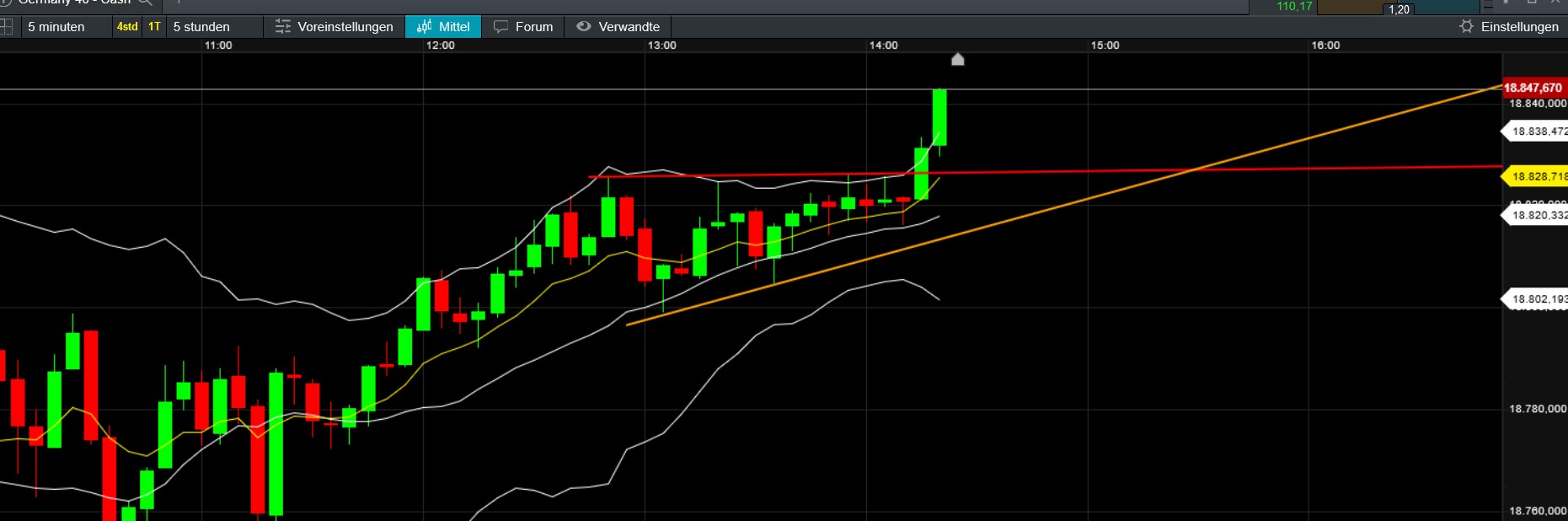
Task: Click the 1,20 spread value box
Action: tap(1399, 9)
